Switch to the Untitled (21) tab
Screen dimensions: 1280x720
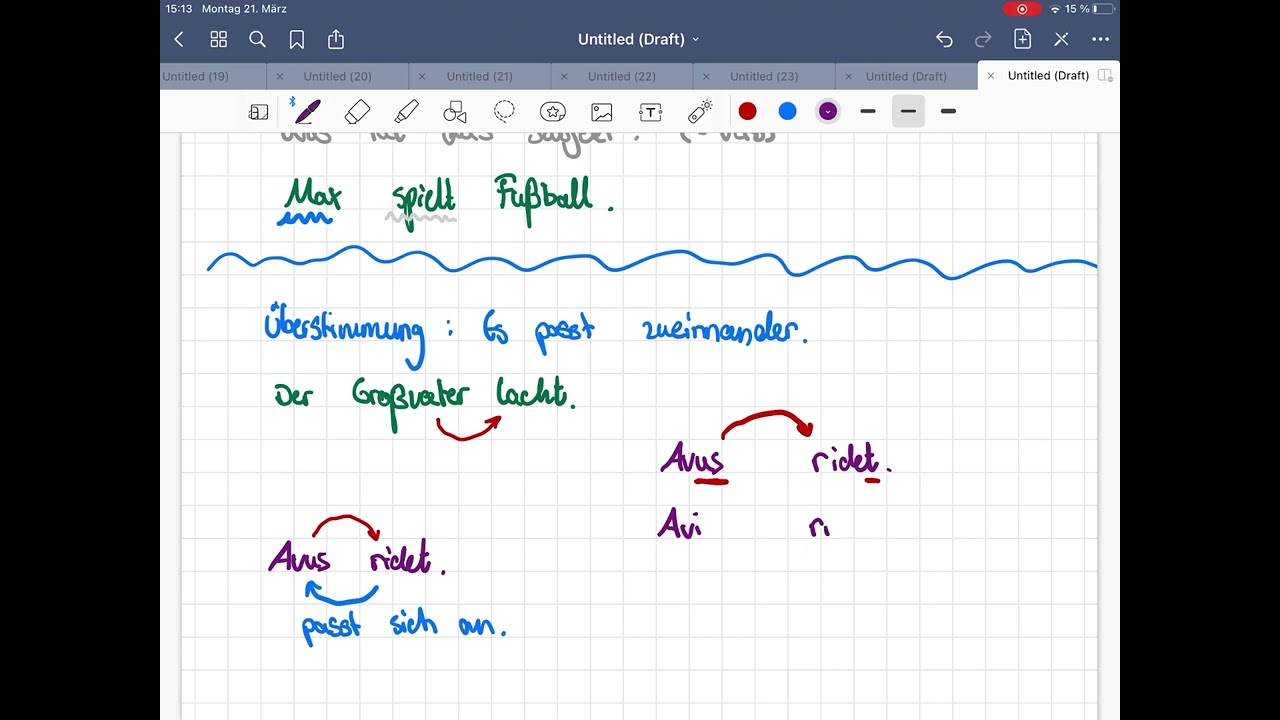(480, 76)
